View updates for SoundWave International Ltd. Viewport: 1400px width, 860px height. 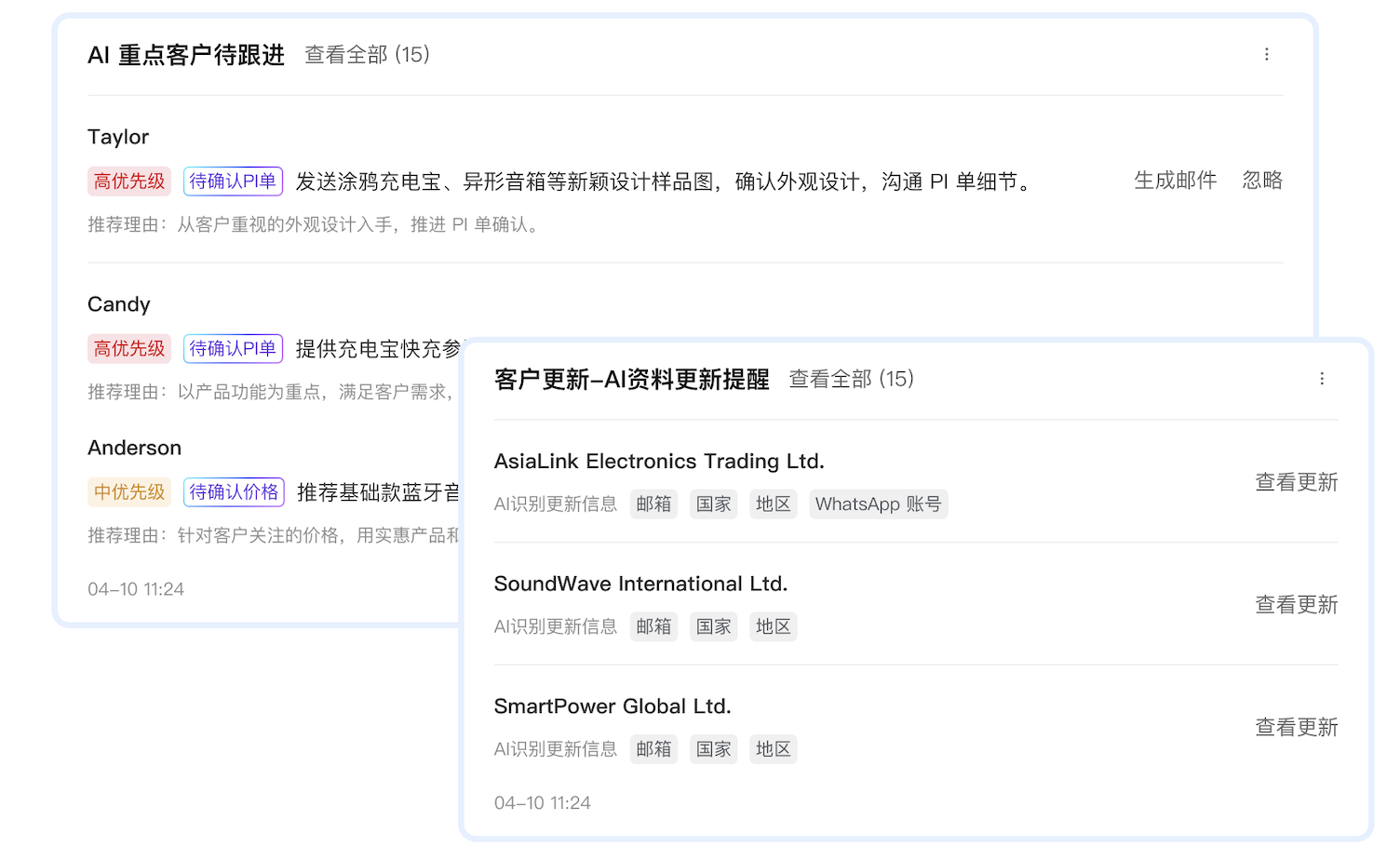pyautogui.click(x=1296, y=605)
